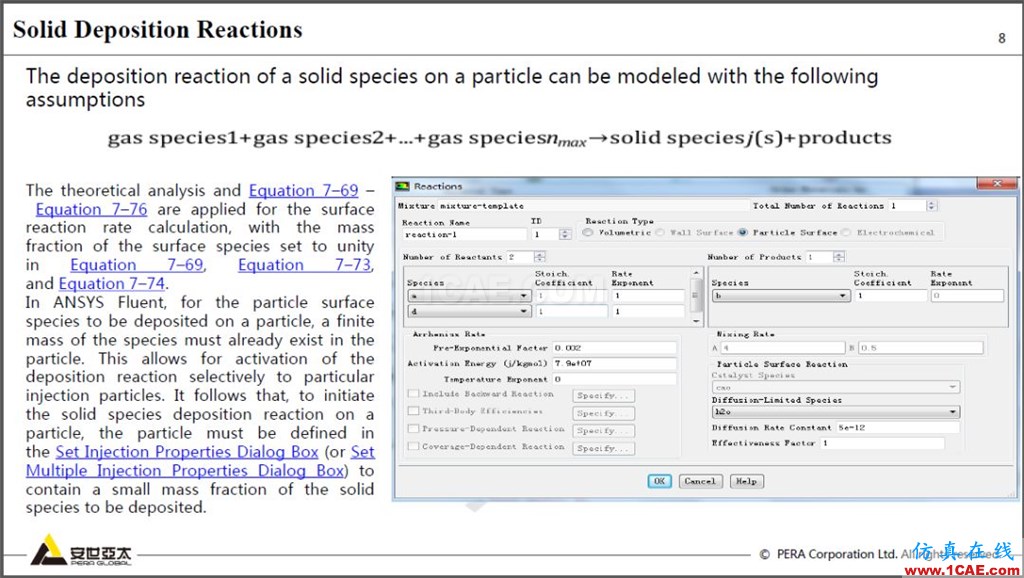Select the Volumetric reaction type
1024x578 pixels.
click(588, 233)
